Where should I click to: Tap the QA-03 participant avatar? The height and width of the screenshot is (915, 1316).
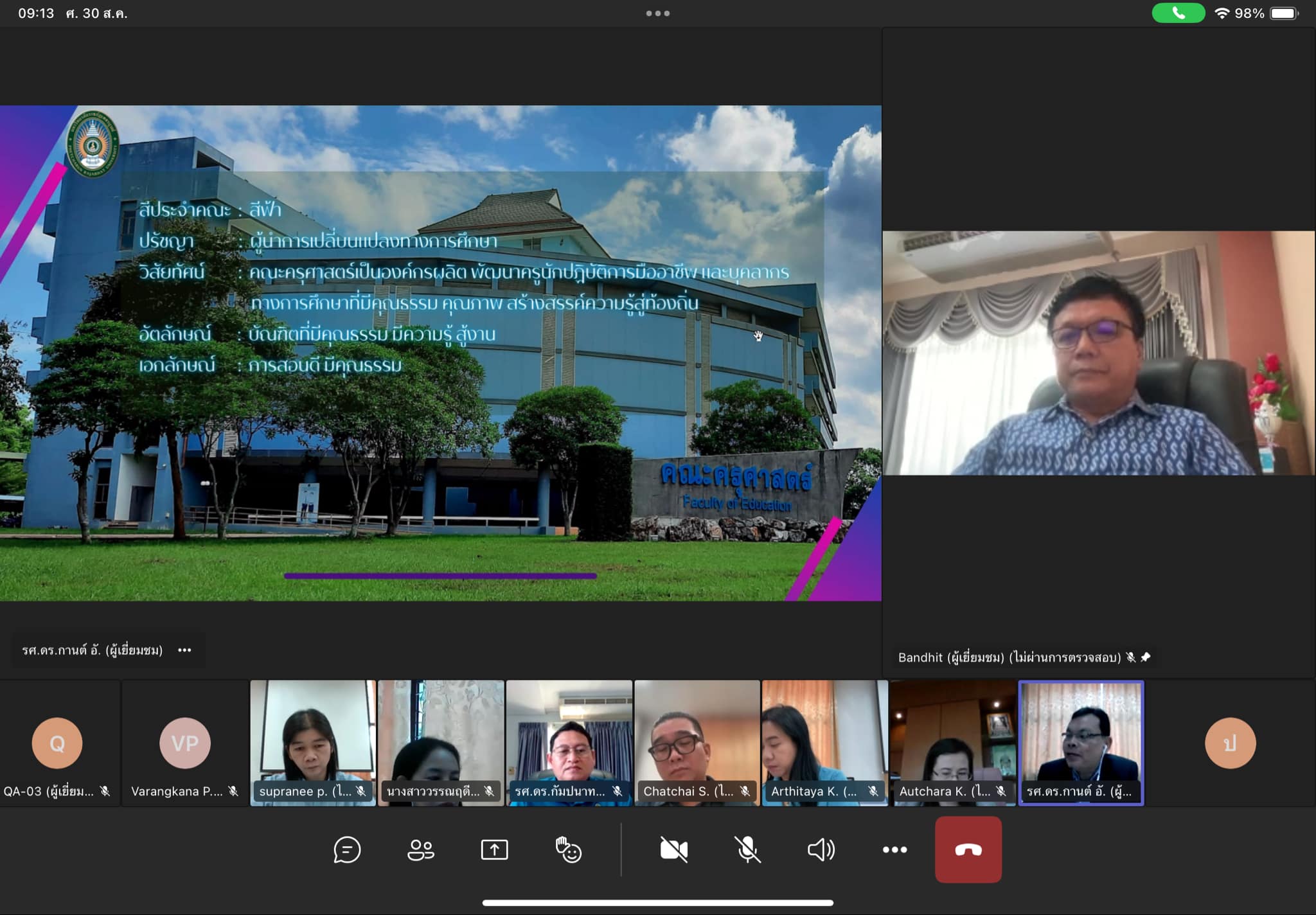point(57,743)
